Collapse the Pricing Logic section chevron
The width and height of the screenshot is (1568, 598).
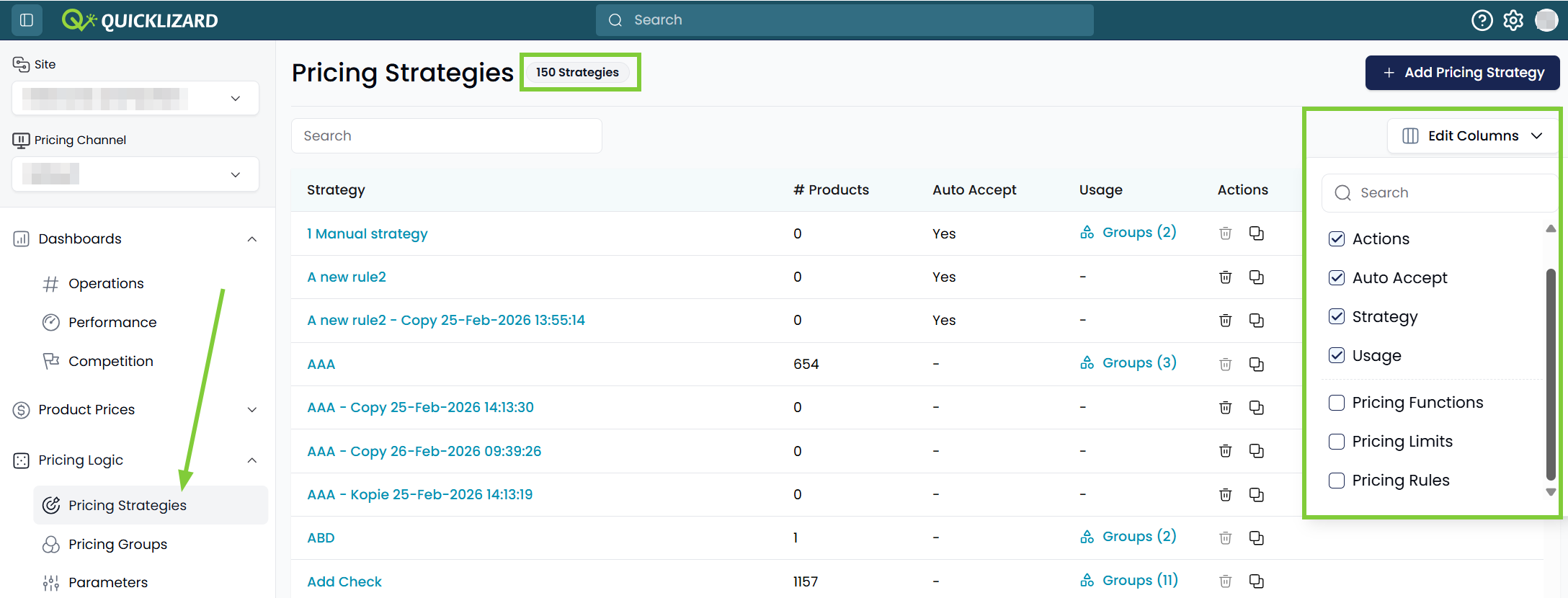252,460
